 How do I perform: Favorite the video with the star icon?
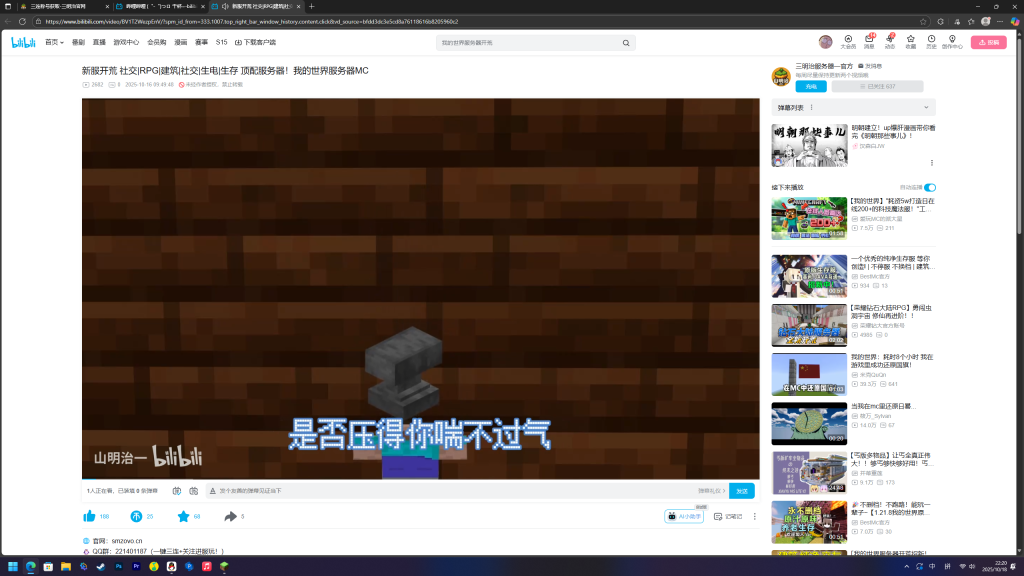pos(183,516)
